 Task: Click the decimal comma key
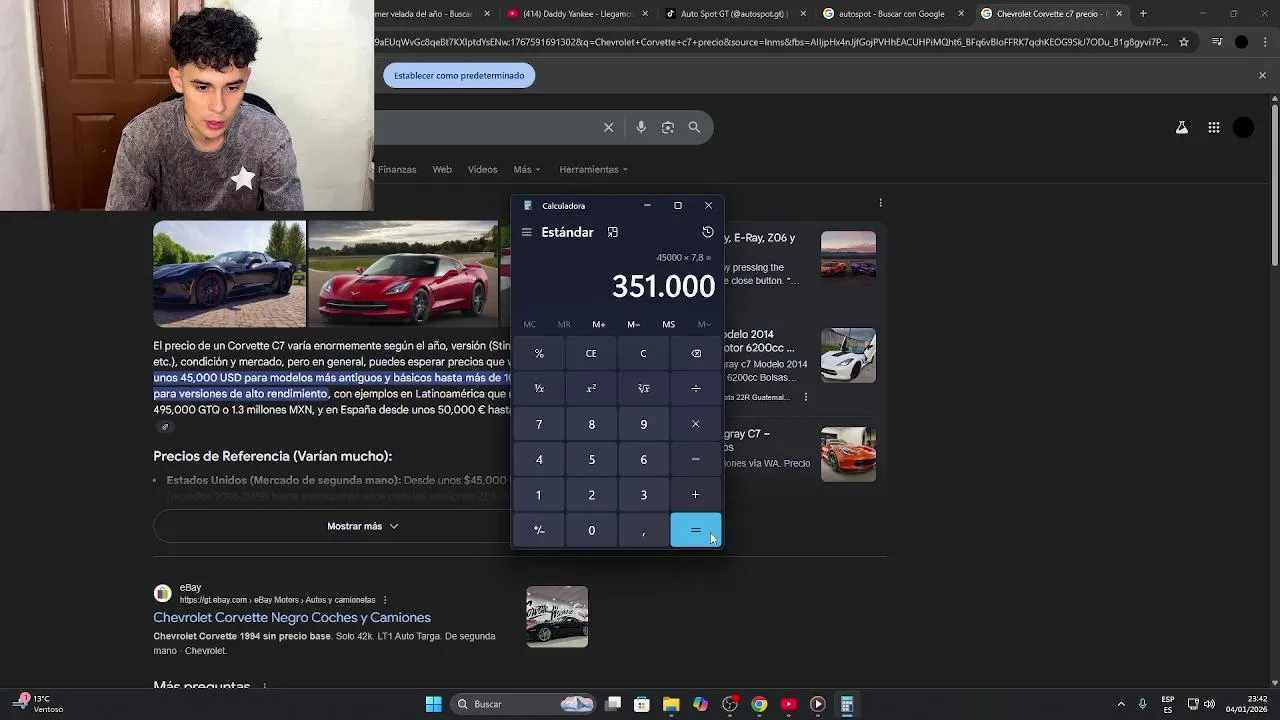[x=643, y=530]
